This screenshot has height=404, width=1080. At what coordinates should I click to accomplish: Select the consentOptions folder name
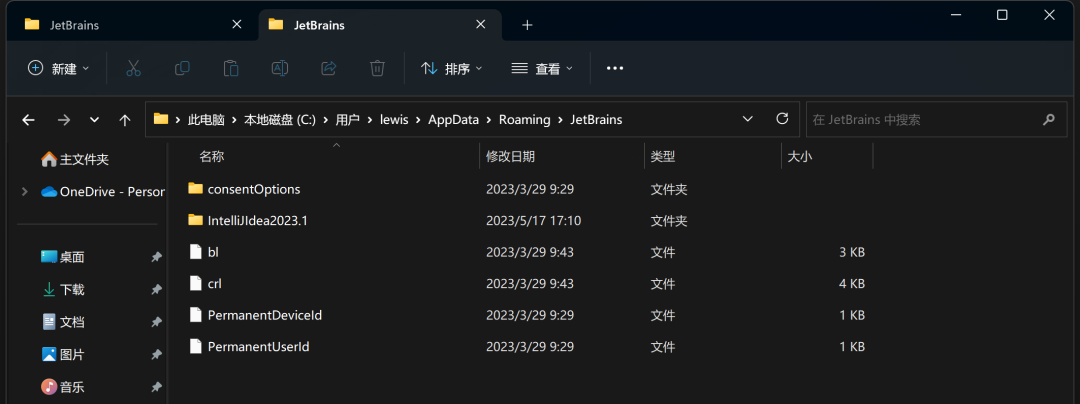pyautogui.click(x=253, y=189)
